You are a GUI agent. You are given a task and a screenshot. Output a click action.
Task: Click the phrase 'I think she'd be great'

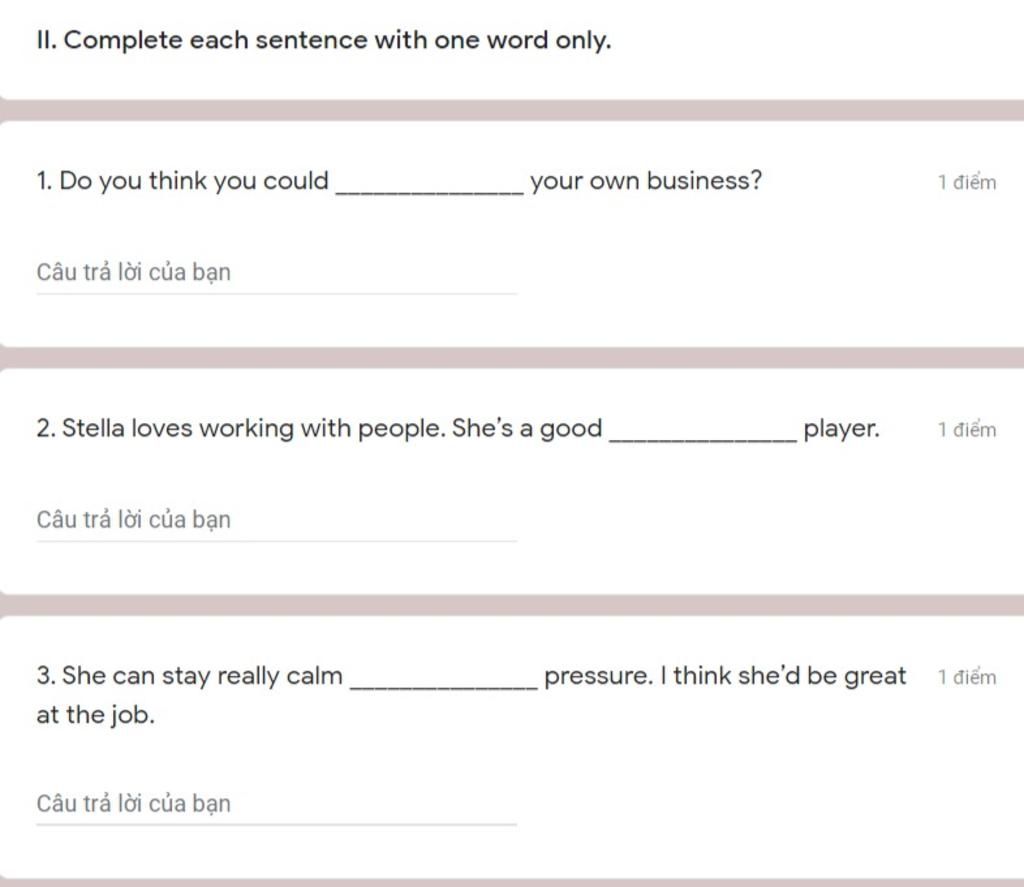point(783,676)
